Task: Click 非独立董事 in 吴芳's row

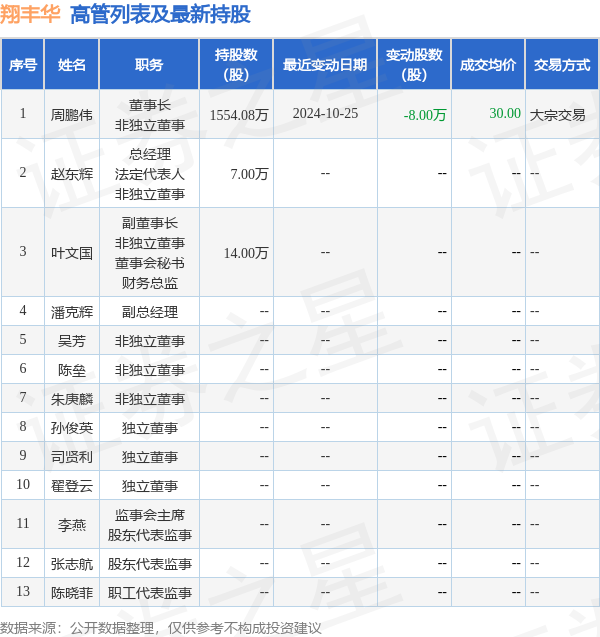Action: pyautogui.click(x=149, y=341)
